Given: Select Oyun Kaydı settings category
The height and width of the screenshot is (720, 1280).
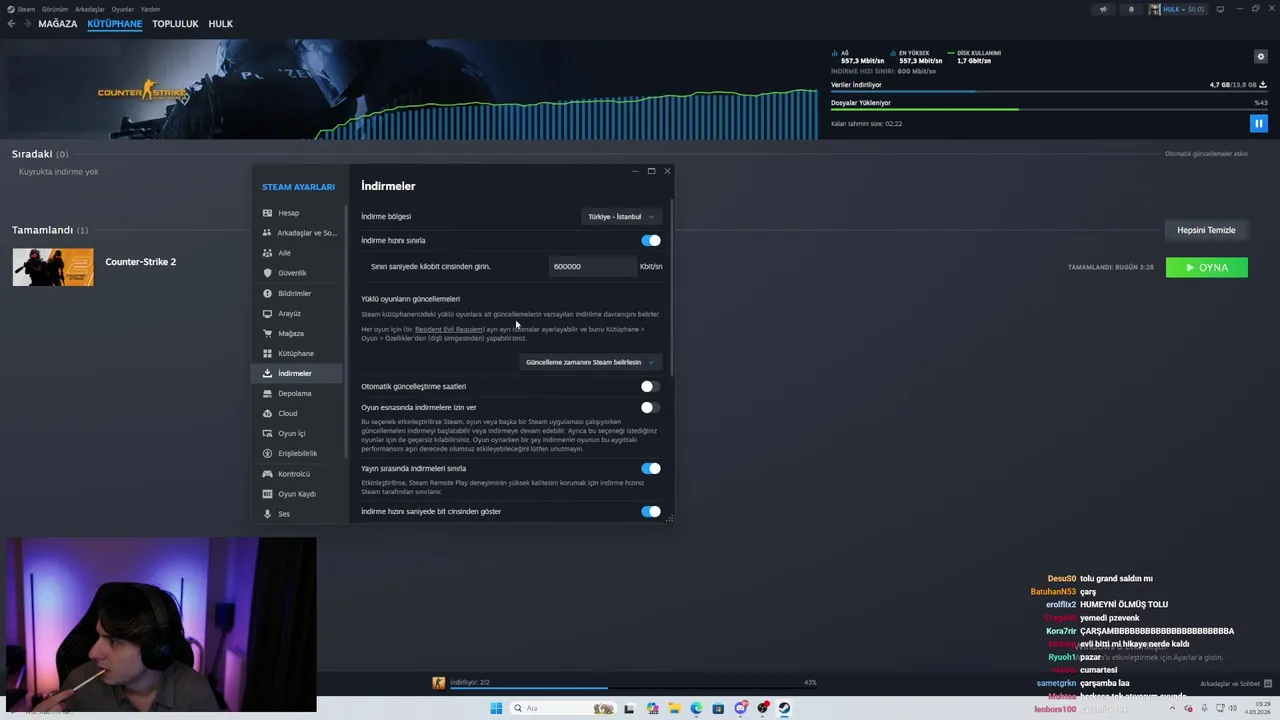Looking at the screenshot, I should point(297,494).
